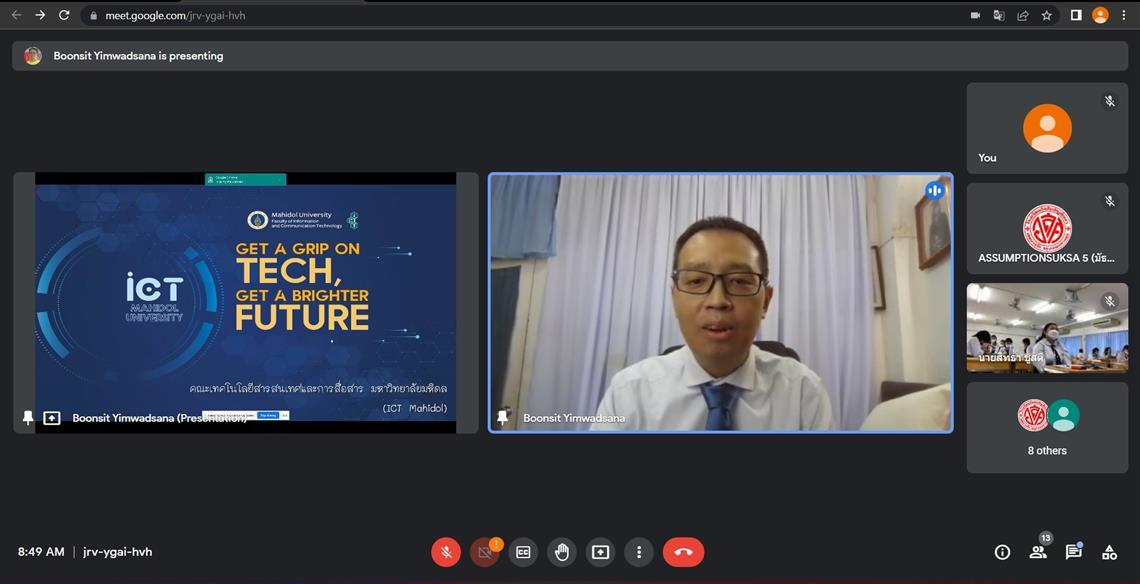Turn on the camera

point(485,552)
